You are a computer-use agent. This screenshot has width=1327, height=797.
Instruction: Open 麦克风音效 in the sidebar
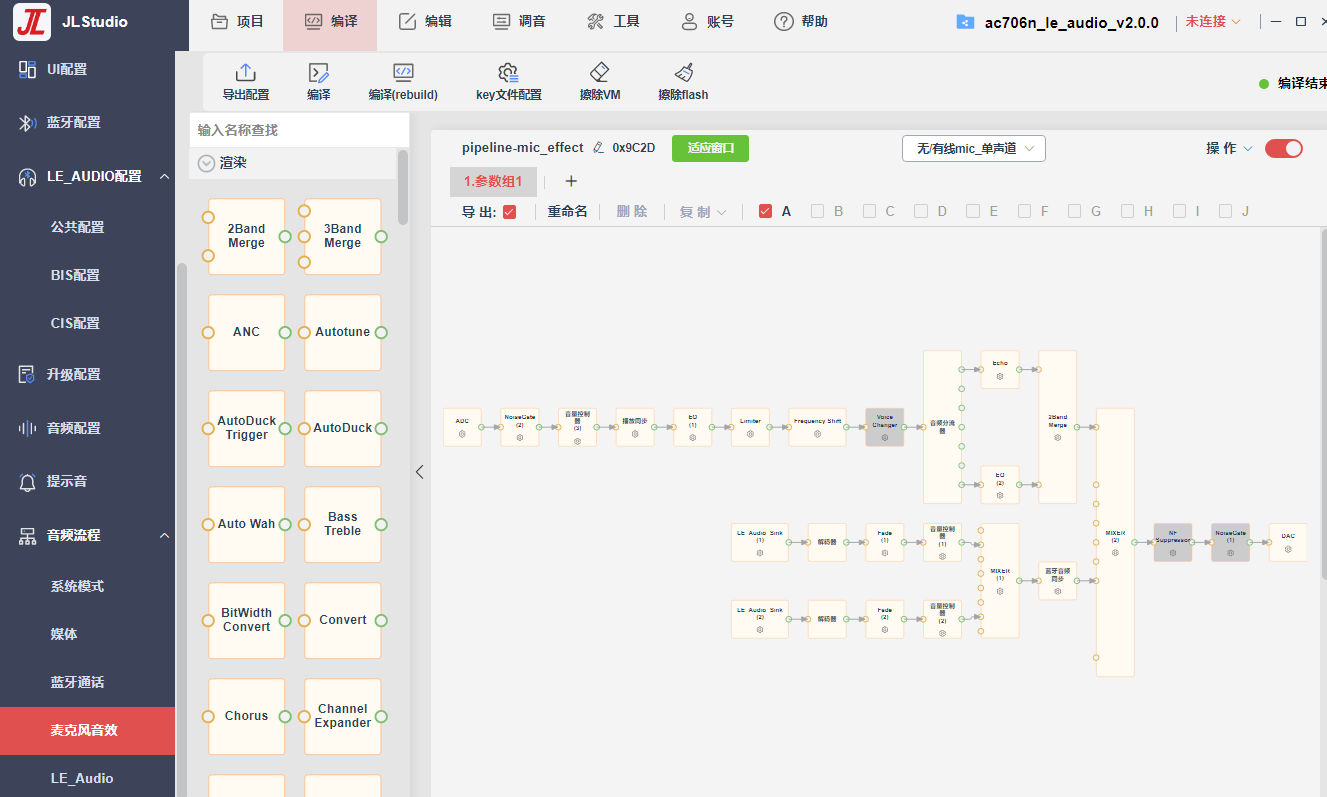point(87,730)
